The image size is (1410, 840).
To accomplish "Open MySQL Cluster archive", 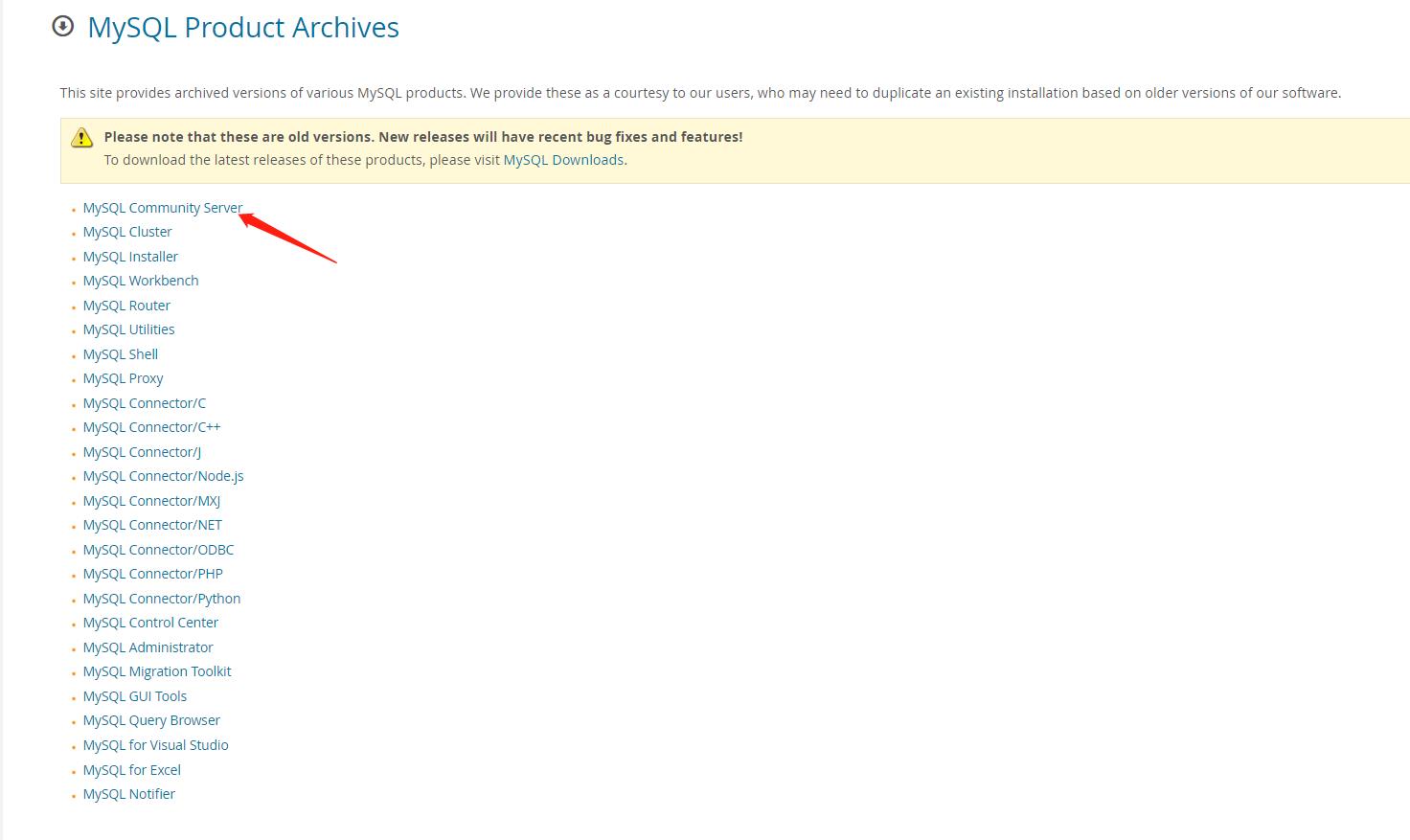I will [x=127, y=232].
